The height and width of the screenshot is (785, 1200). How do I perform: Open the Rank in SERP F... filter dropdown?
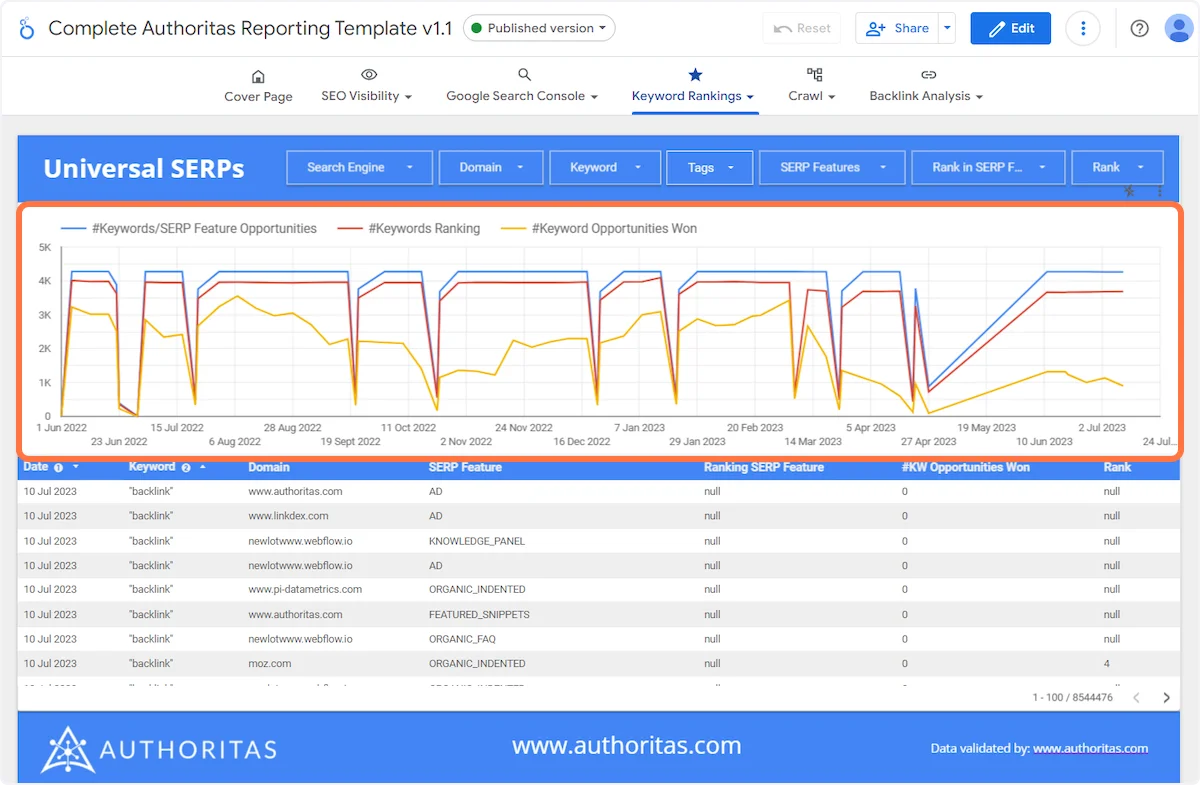(988, 167)
